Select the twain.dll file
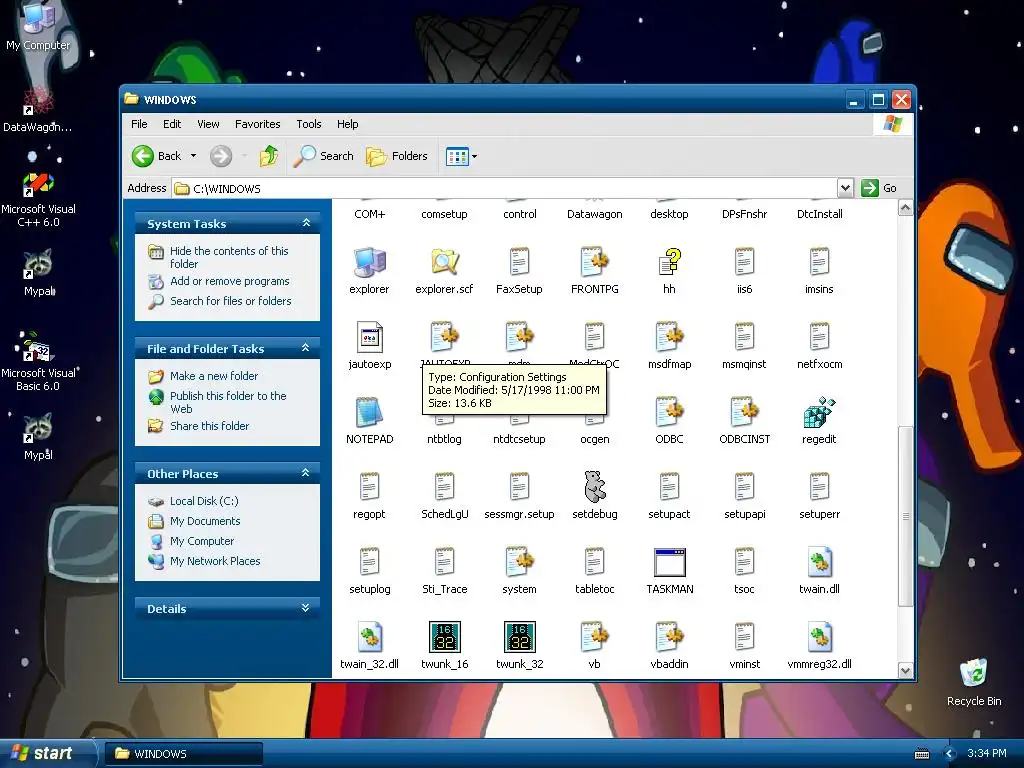Screen dimensions: 1024x768 coord(819,563)
